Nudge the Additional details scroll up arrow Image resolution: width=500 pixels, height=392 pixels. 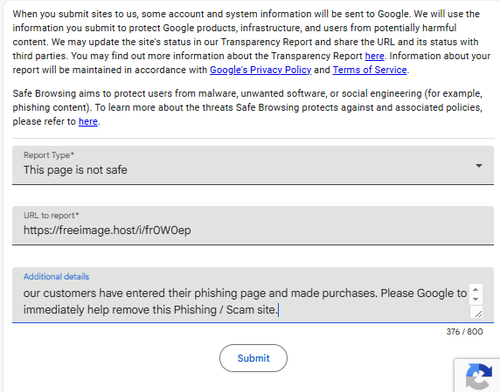click(476, 290)
